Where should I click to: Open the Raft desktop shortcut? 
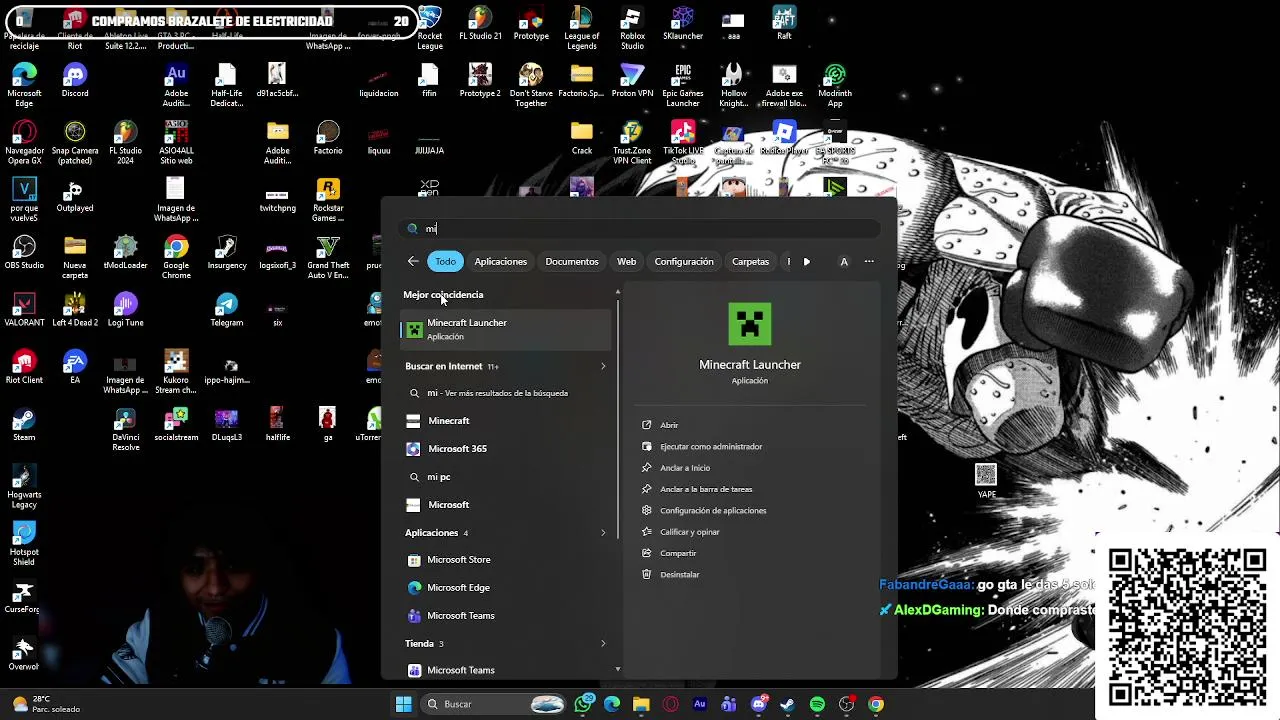click(784, 24)
